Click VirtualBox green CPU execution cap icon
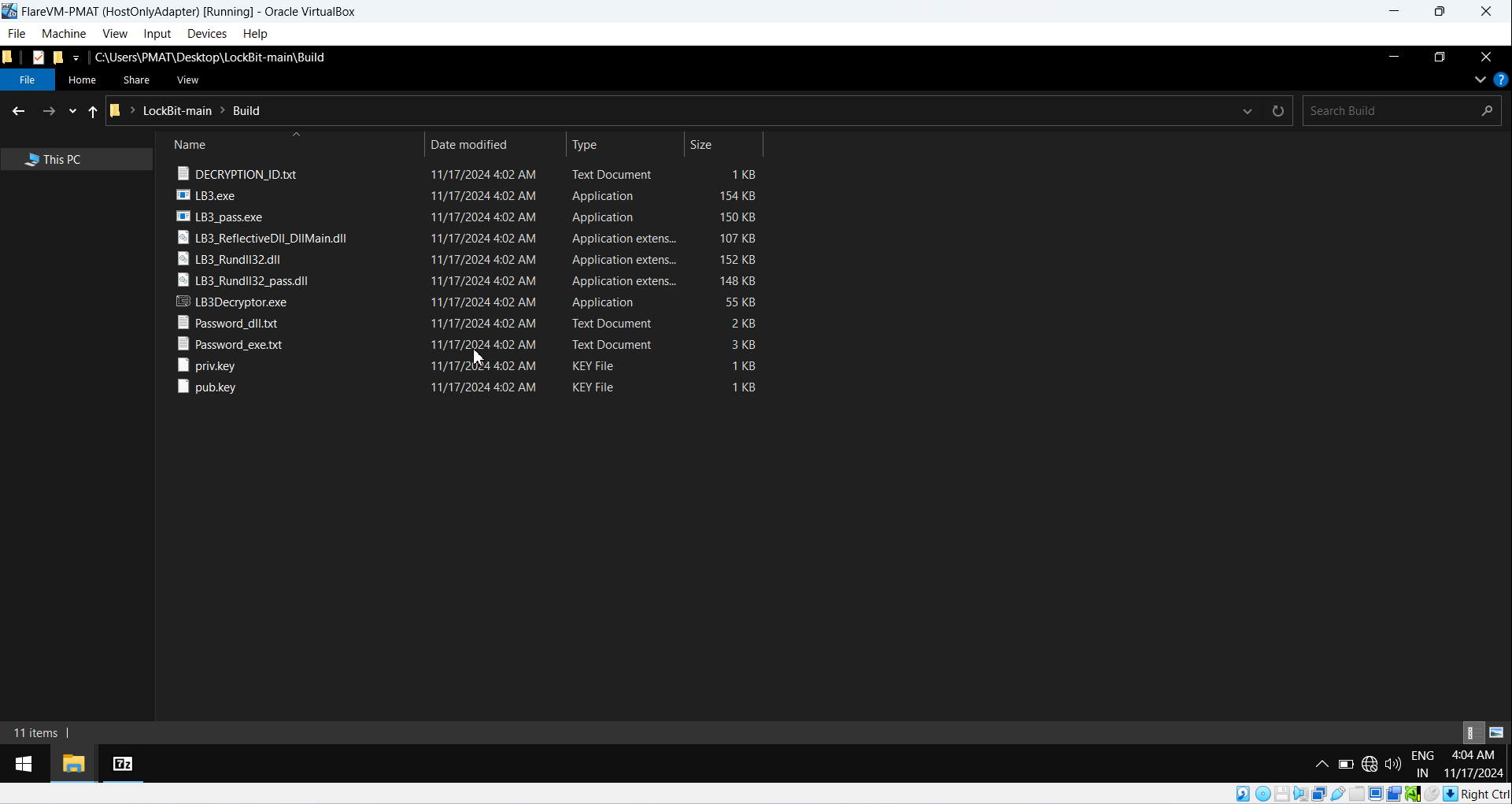Image resolution: width=1512 pixels, height=804 pixels. (x=1413, y=794)
